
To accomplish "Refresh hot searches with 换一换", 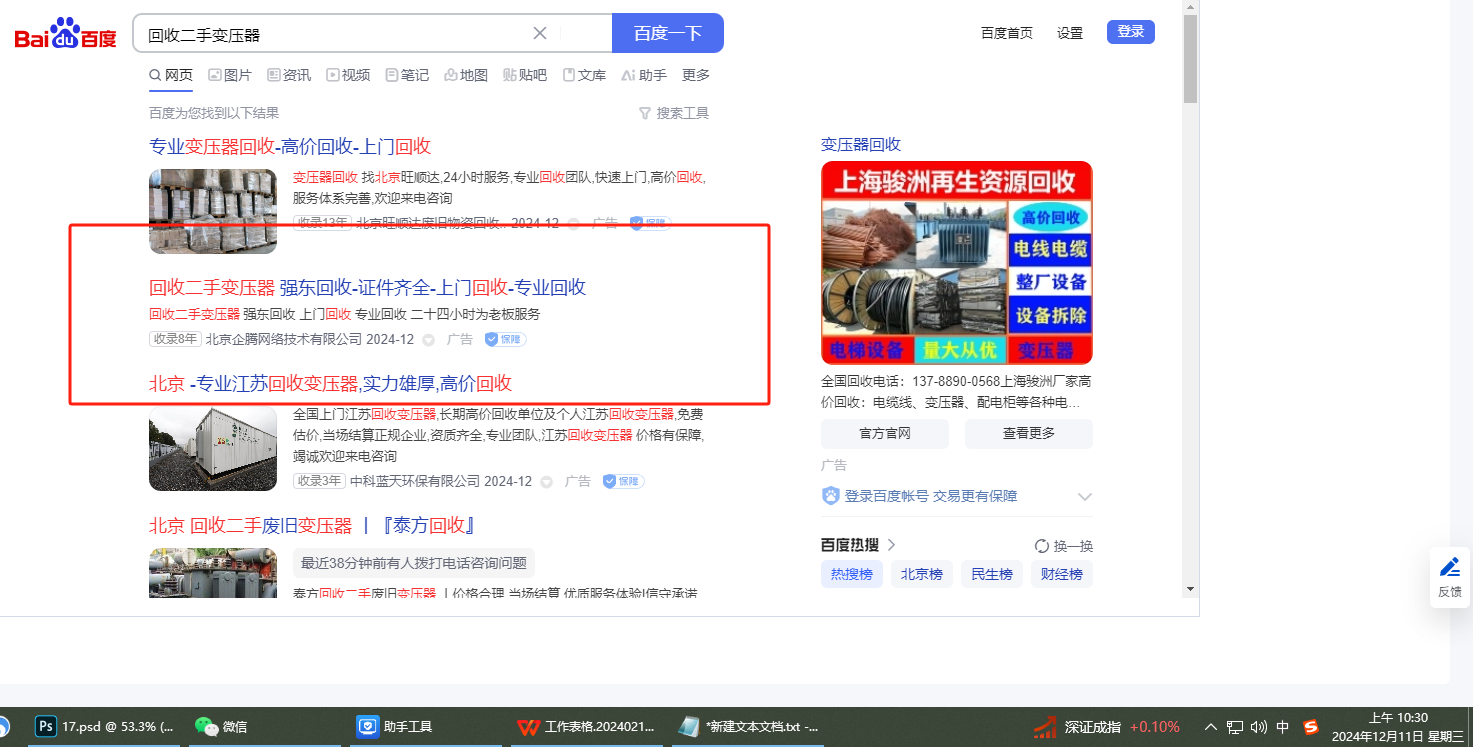I will click(1064, 546).
